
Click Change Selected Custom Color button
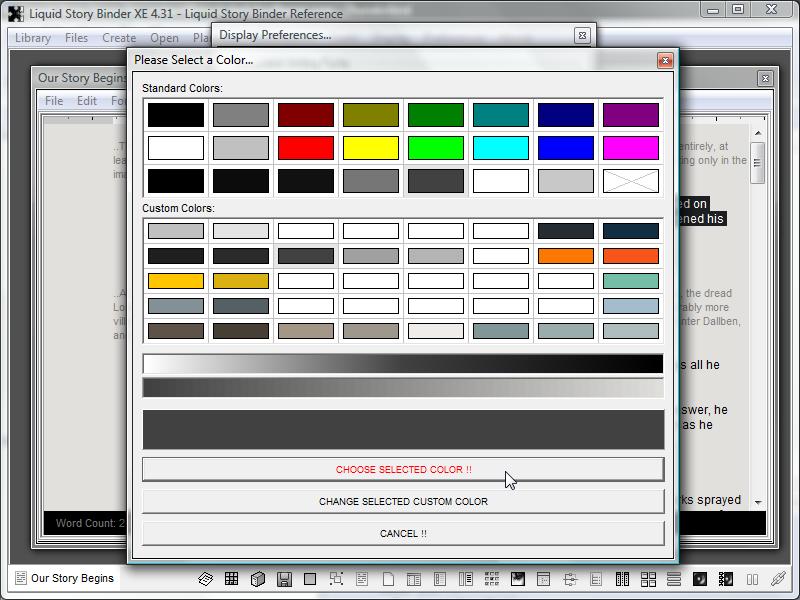pos(403,501)
